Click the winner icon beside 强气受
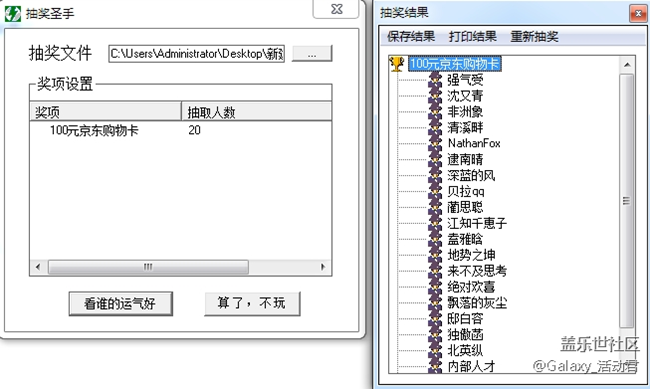This screenshot has height=389, width=650. pos(435,80)
